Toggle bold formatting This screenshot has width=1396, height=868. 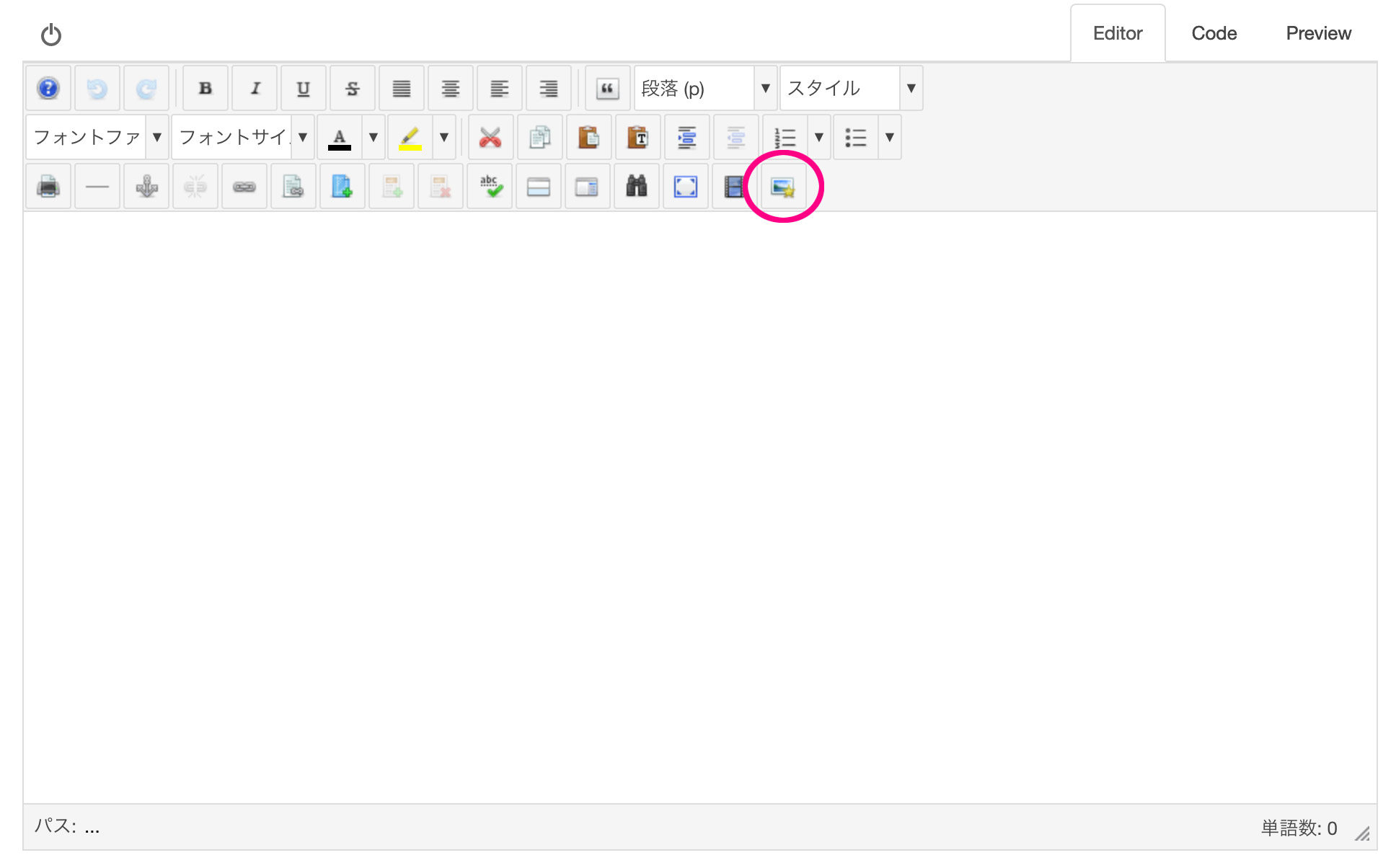(206, 89)
